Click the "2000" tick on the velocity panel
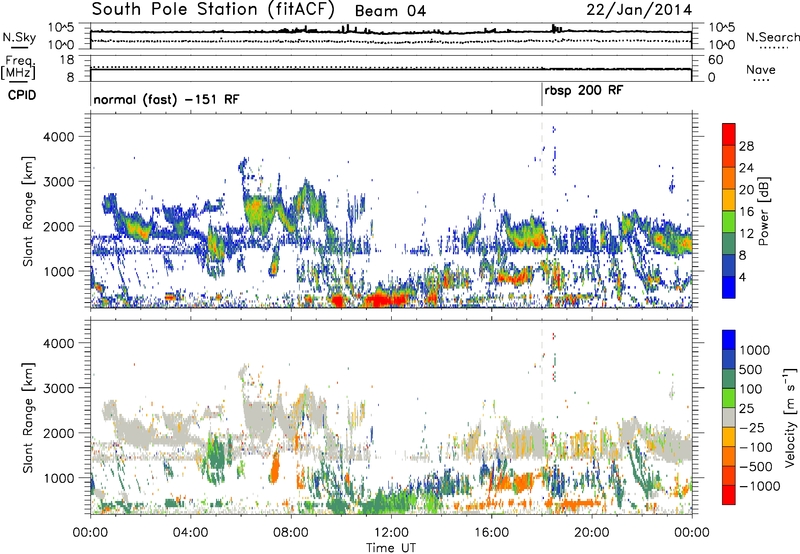This screenshot has width=800, height=554. click(x=58, y=433)
